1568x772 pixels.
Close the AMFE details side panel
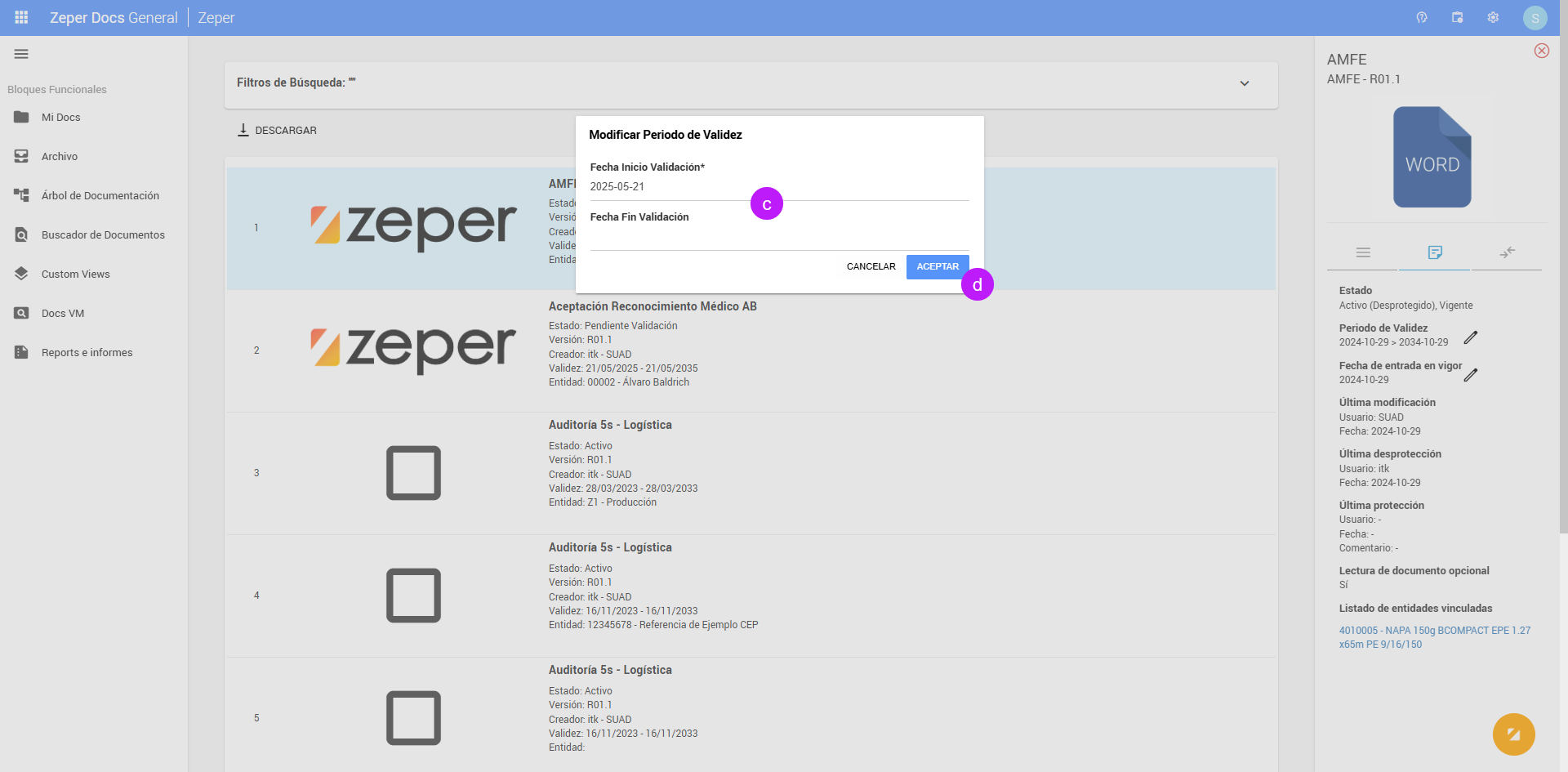pyautogui.click(x=1542, y=51)
